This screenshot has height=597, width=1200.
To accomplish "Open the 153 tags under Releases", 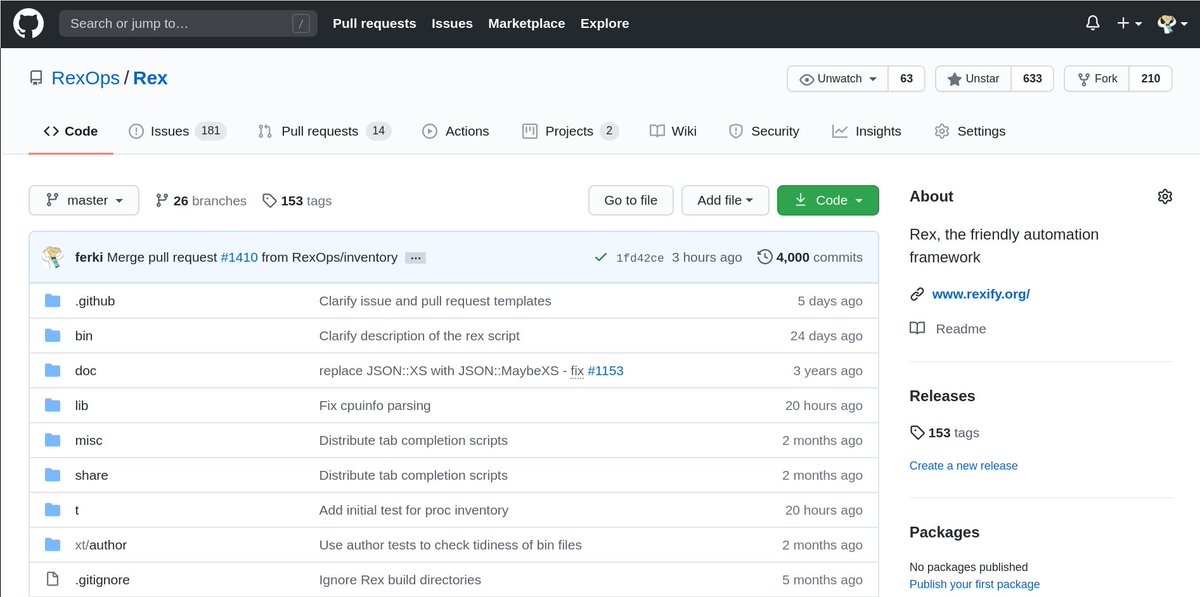I will tap(944, 433).
